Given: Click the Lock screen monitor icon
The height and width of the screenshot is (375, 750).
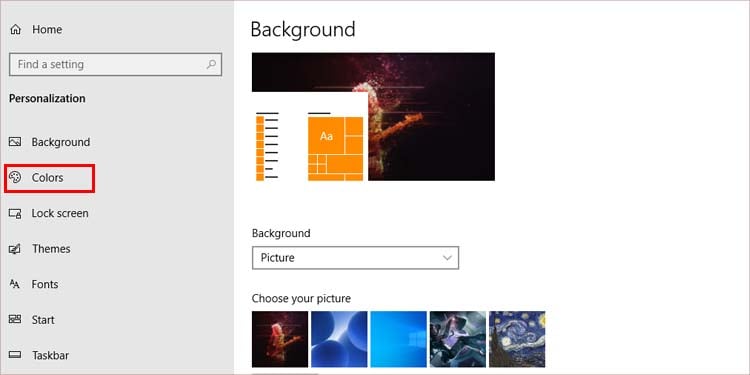Looking at the screenshot, I should tap(15, 213).
